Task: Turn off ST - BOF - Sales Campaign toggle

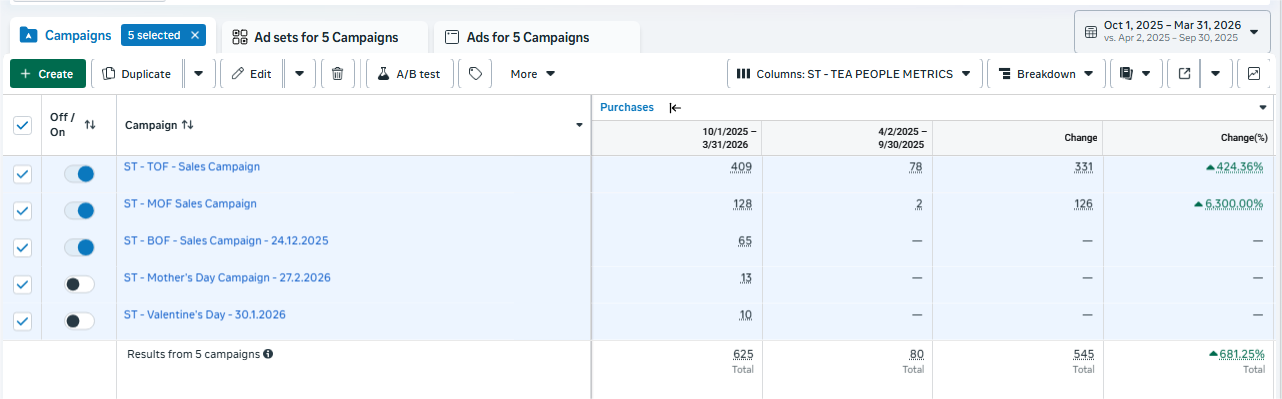Action: coord(79,247)
